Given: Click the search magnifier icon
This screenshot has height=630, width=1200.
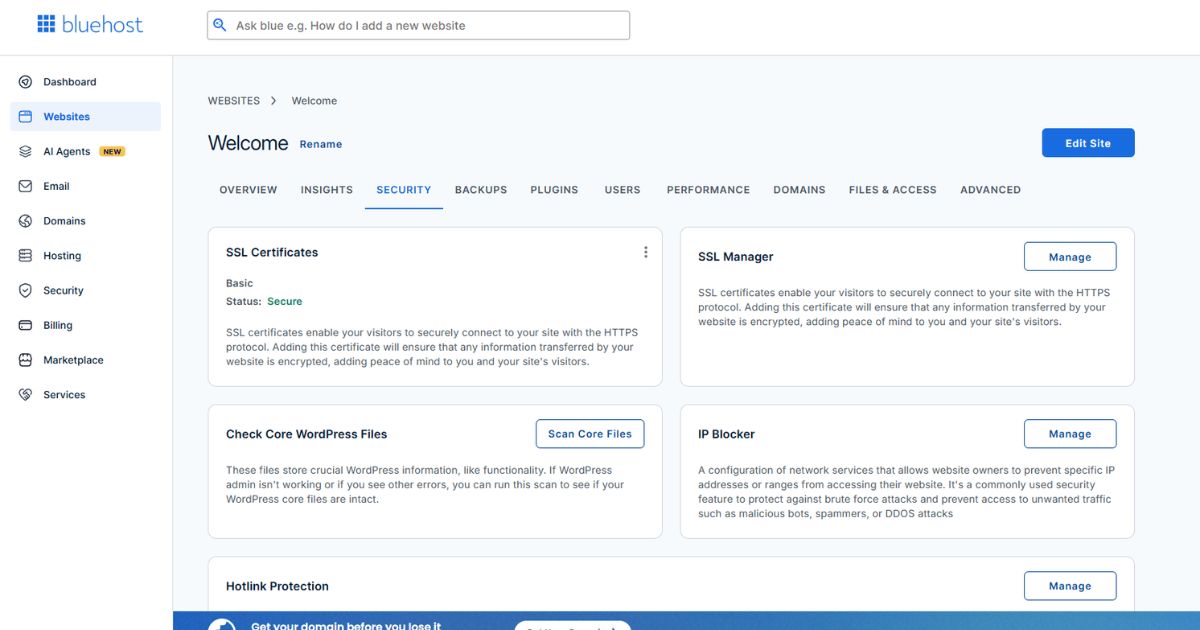Looking at the screenshot, I should coord(220,25).
